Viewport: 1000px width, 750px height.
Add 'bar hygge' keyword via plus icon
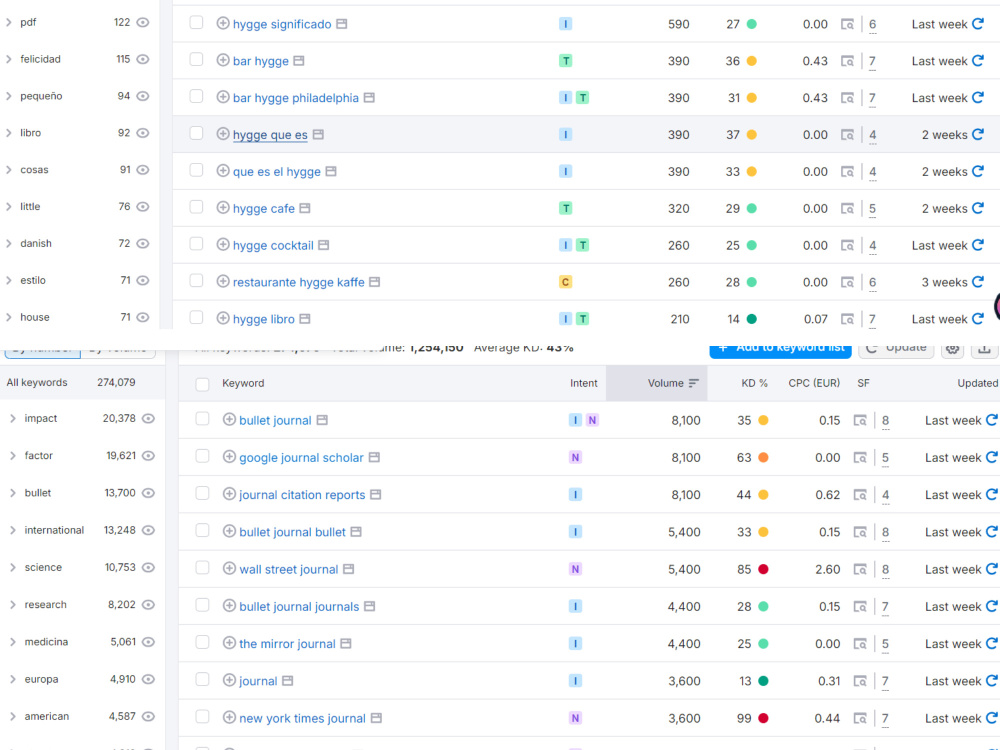[223, 61]
